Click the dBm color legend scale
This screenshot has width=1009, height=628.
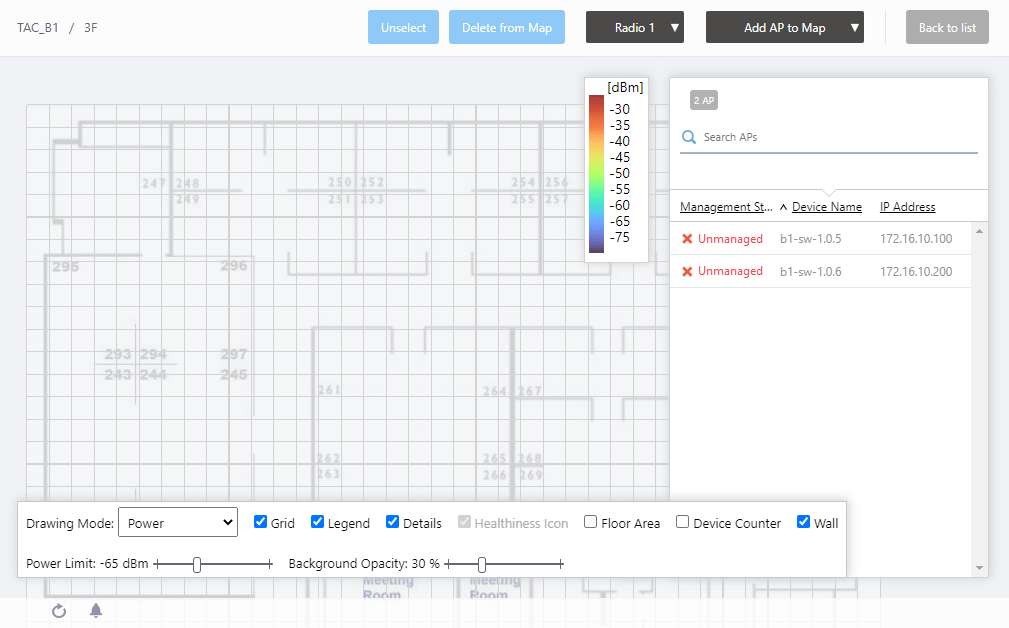point(596,173)
